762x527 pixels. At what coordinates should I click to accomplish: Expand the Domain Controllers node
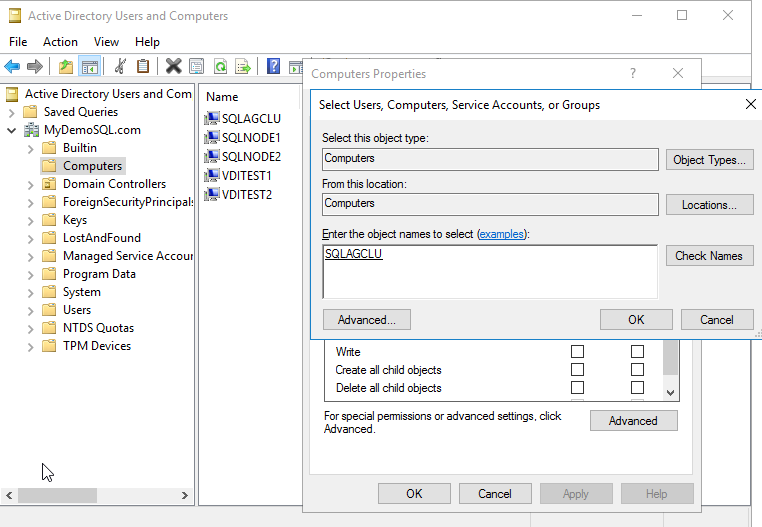30,184
